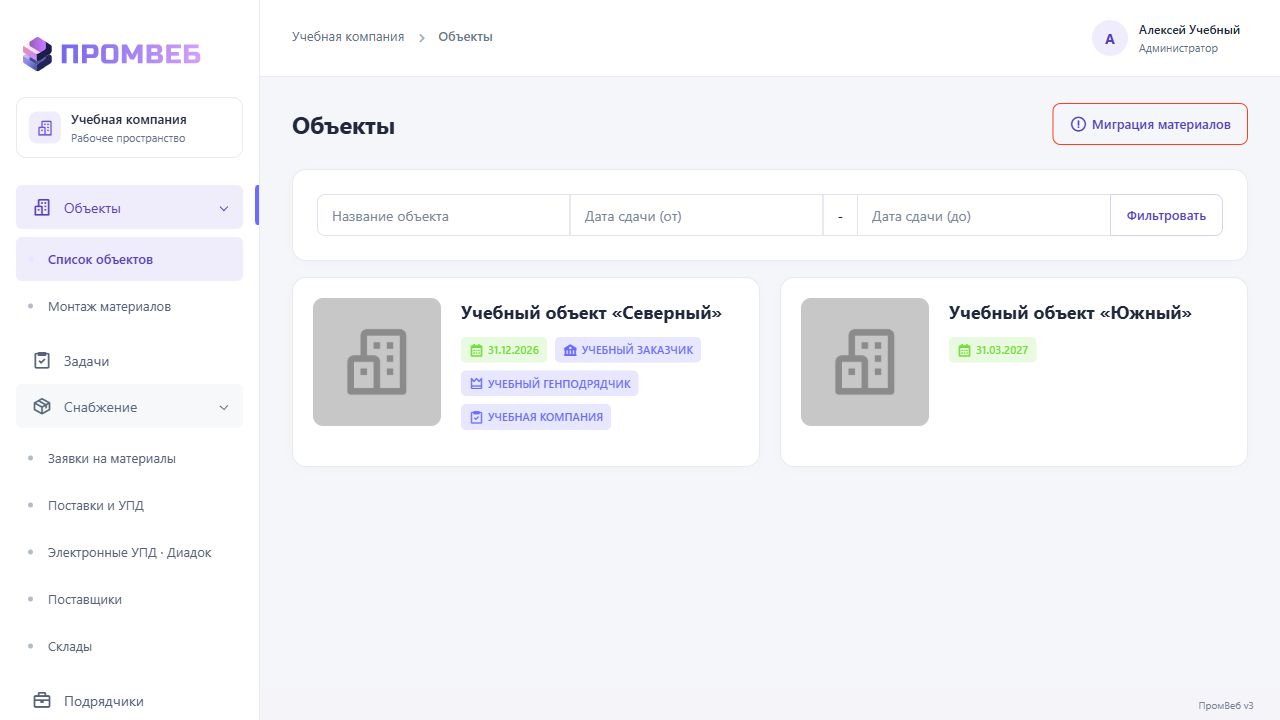The height and width of the screenshot is (720, 1280).
Task: Open the Задачи menu item
Action: pos(129,361)
